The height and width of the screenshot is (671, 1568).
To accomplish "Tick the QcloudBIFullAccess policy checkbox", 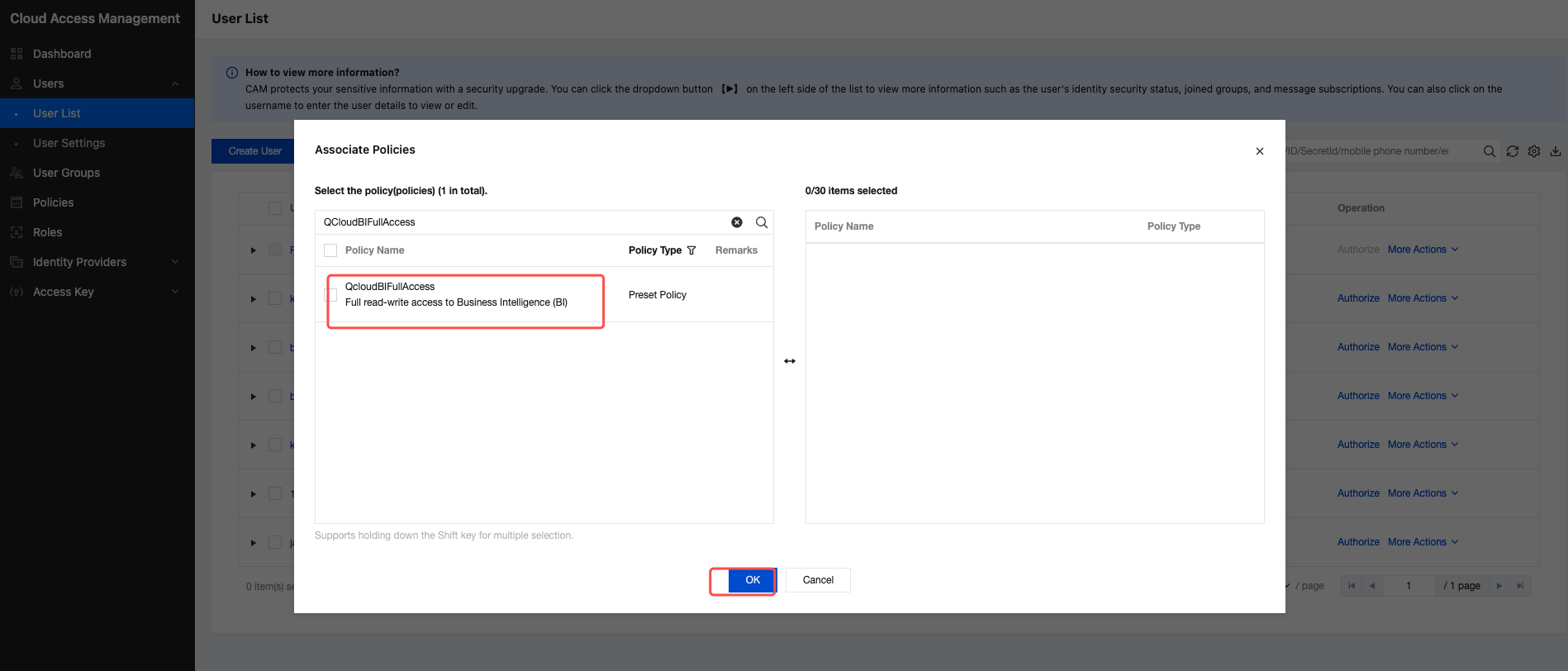I will tap(330, 294).
